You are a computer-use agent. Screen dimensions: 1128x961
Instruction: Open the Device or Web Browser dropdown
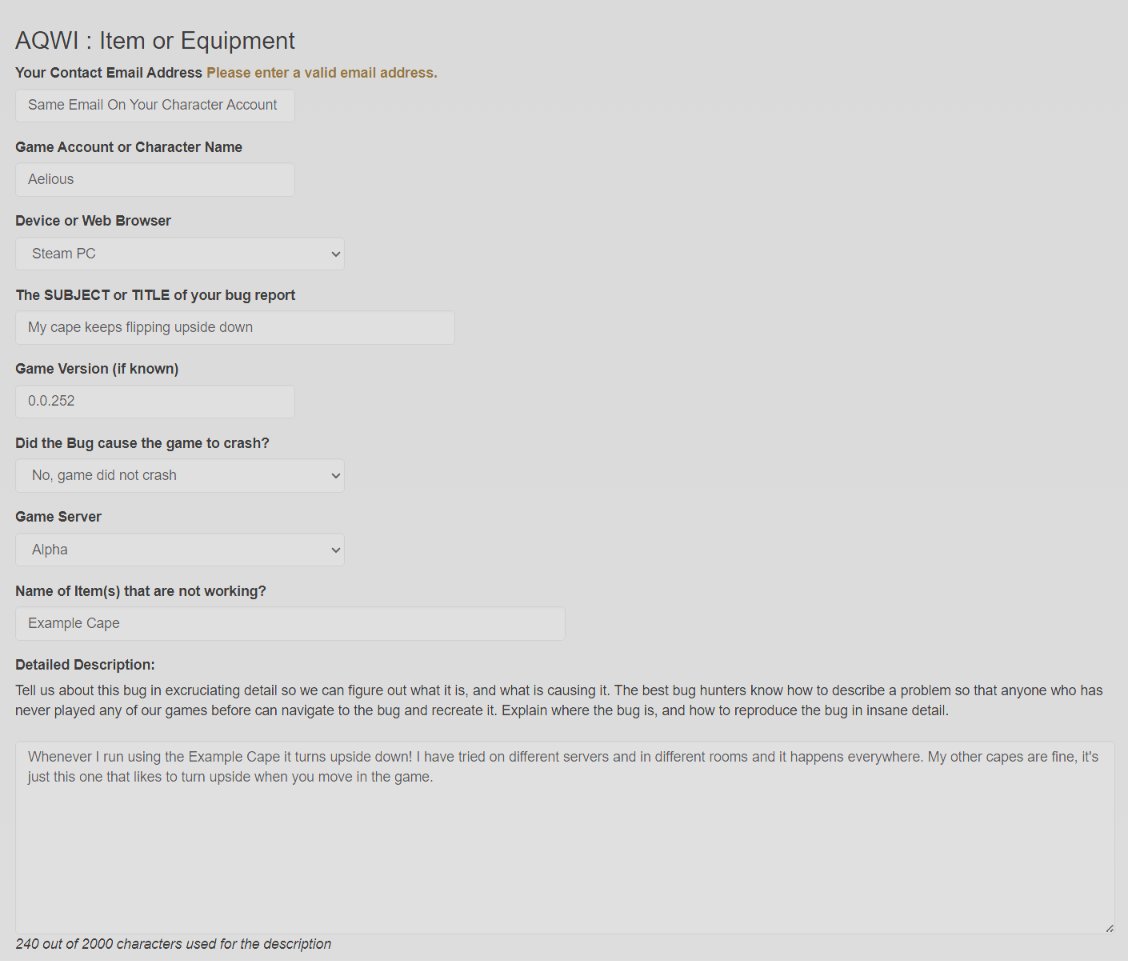coord(180,253)
